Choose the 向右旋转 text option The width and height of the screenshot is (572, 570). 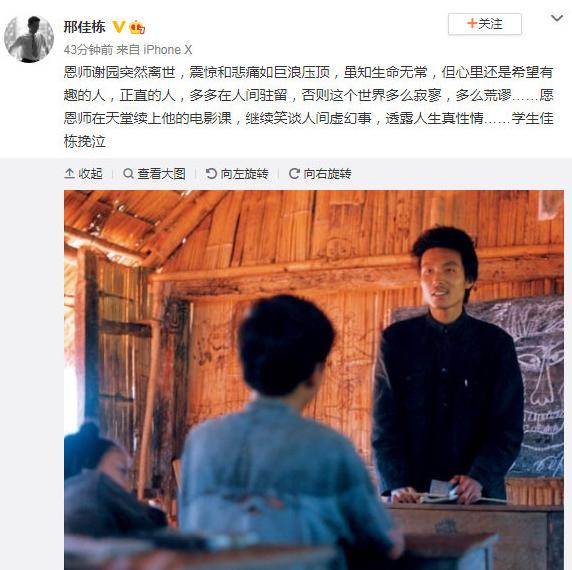coord(328,174)
